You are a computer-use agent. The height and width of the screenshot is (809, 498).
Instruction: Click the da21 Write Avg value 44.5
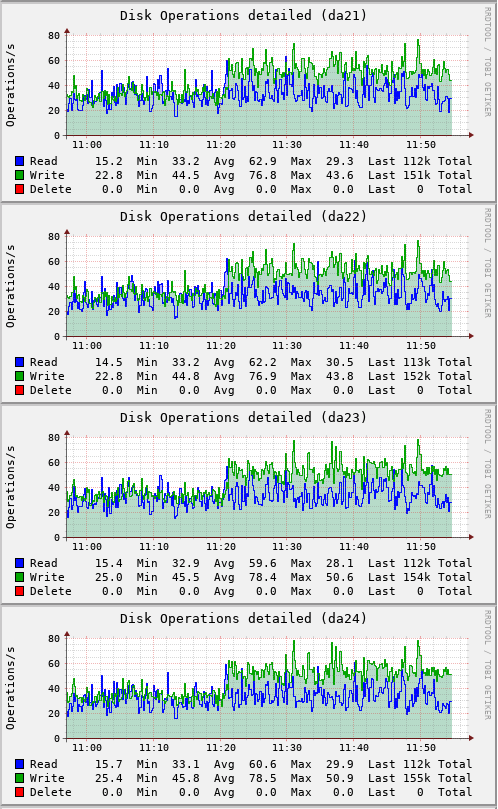pyautogui.click(x=186, y=175)
